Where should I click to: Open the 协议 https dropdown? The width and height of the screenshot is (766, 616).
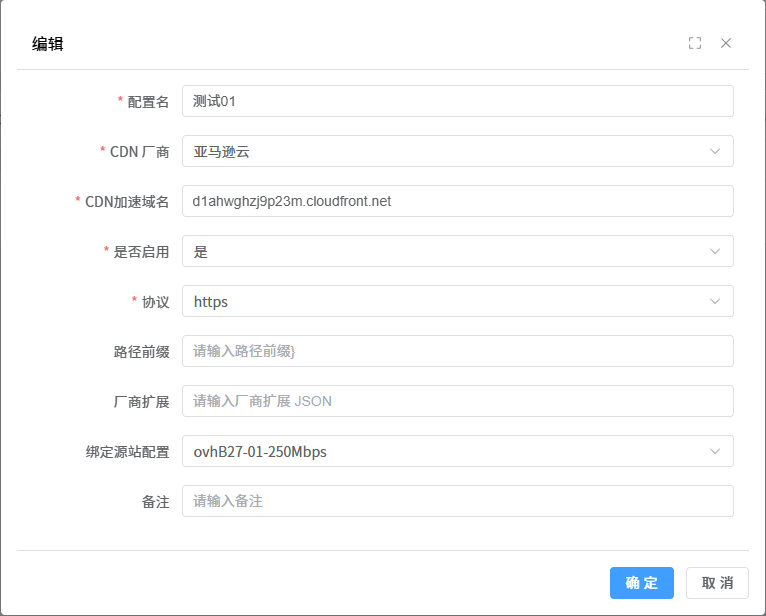pyautogui.click(x=458, y=301)
